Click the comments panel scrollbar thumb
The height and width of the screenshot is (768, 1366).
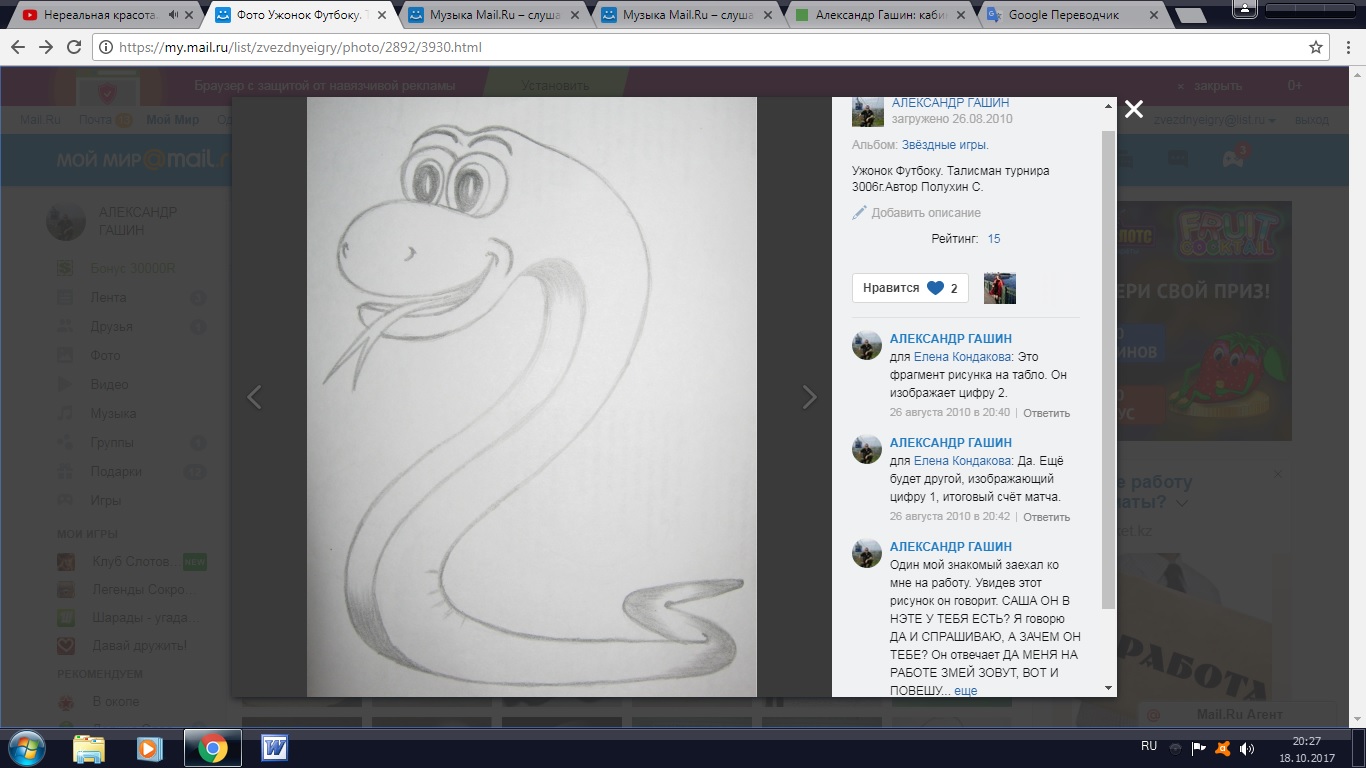point(1108,368)
